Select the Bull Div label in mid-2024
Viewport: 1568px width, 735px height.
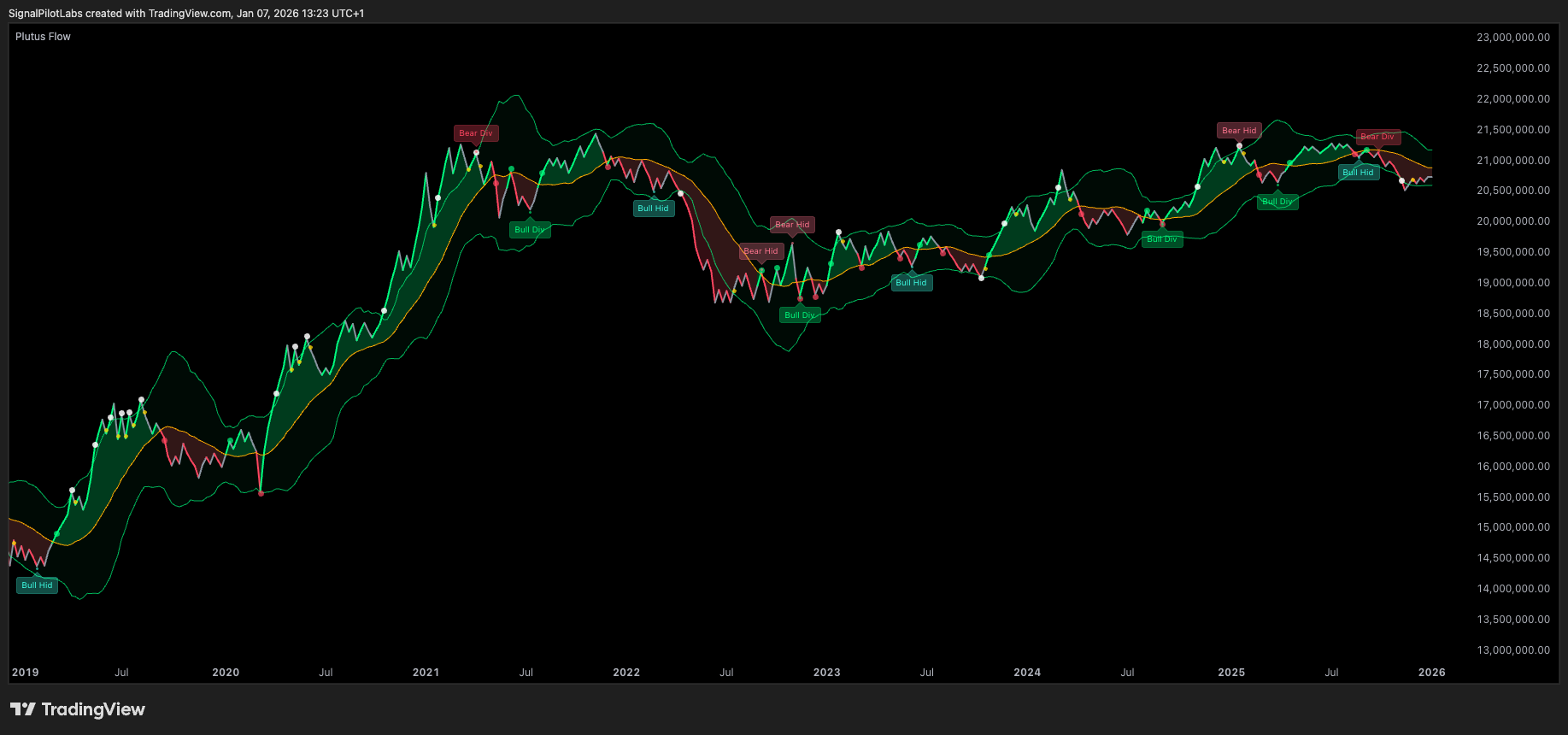[1161, 239]
